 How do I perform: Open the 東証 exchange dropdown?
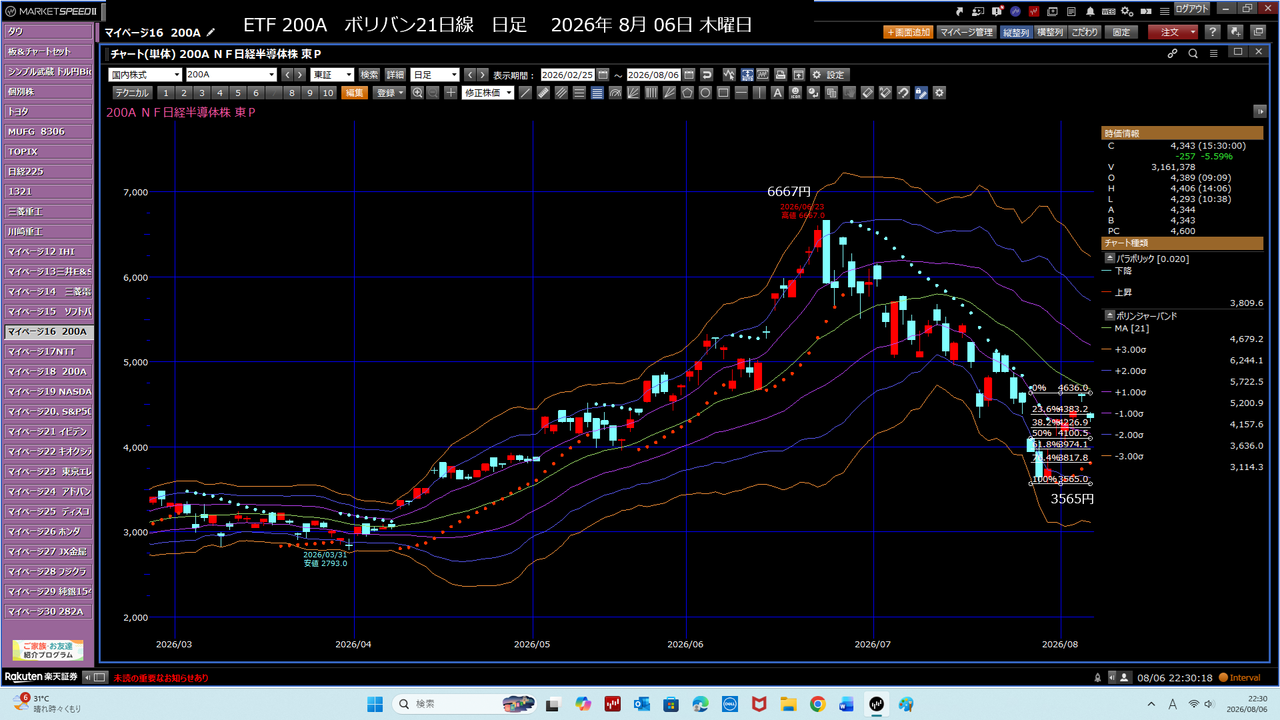click(333, 75)
